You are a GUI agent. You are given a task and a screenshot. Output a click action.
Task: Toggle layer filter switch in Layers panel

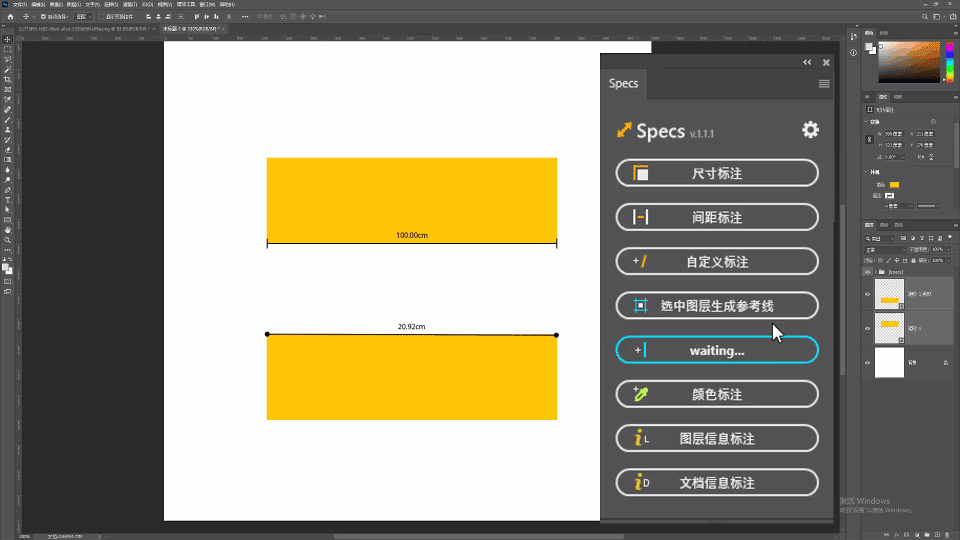coord(950,238)
